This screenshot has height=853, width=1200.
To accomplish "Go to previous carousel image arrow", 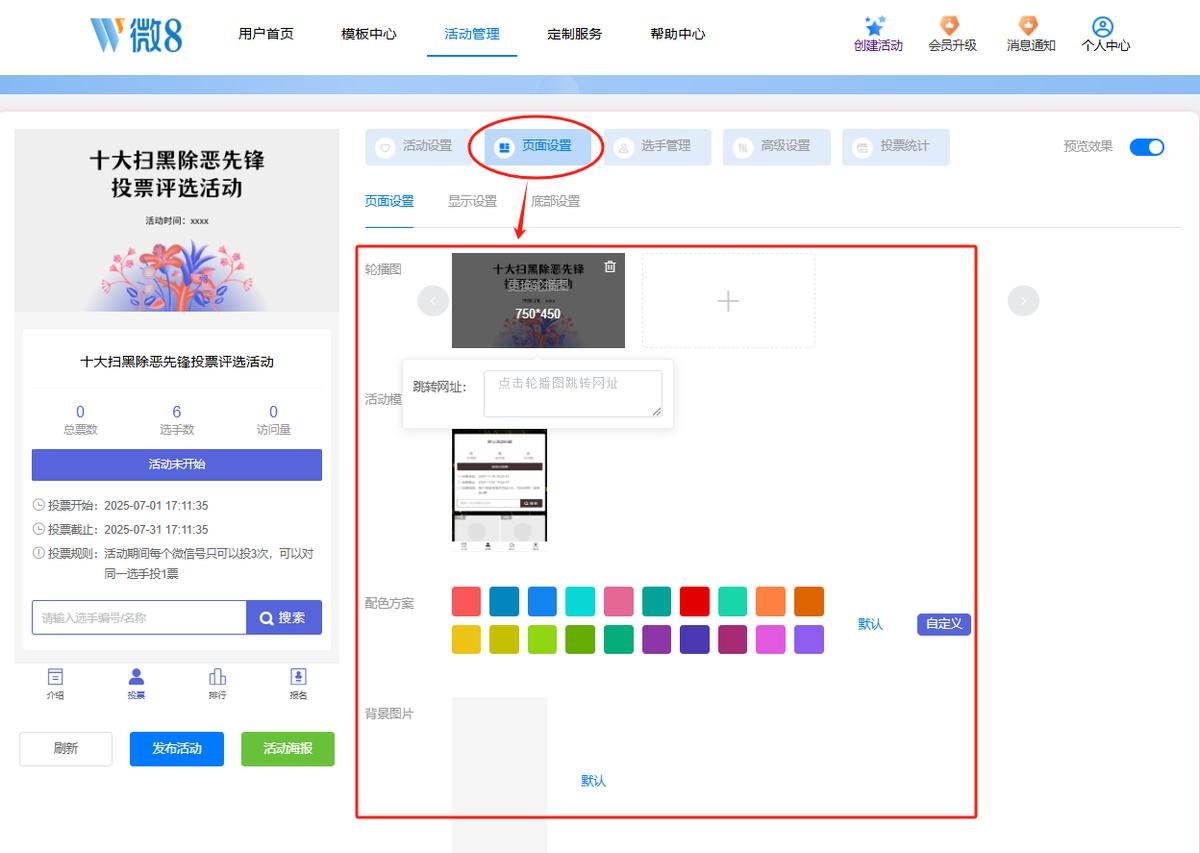I will tap(433, 300).
